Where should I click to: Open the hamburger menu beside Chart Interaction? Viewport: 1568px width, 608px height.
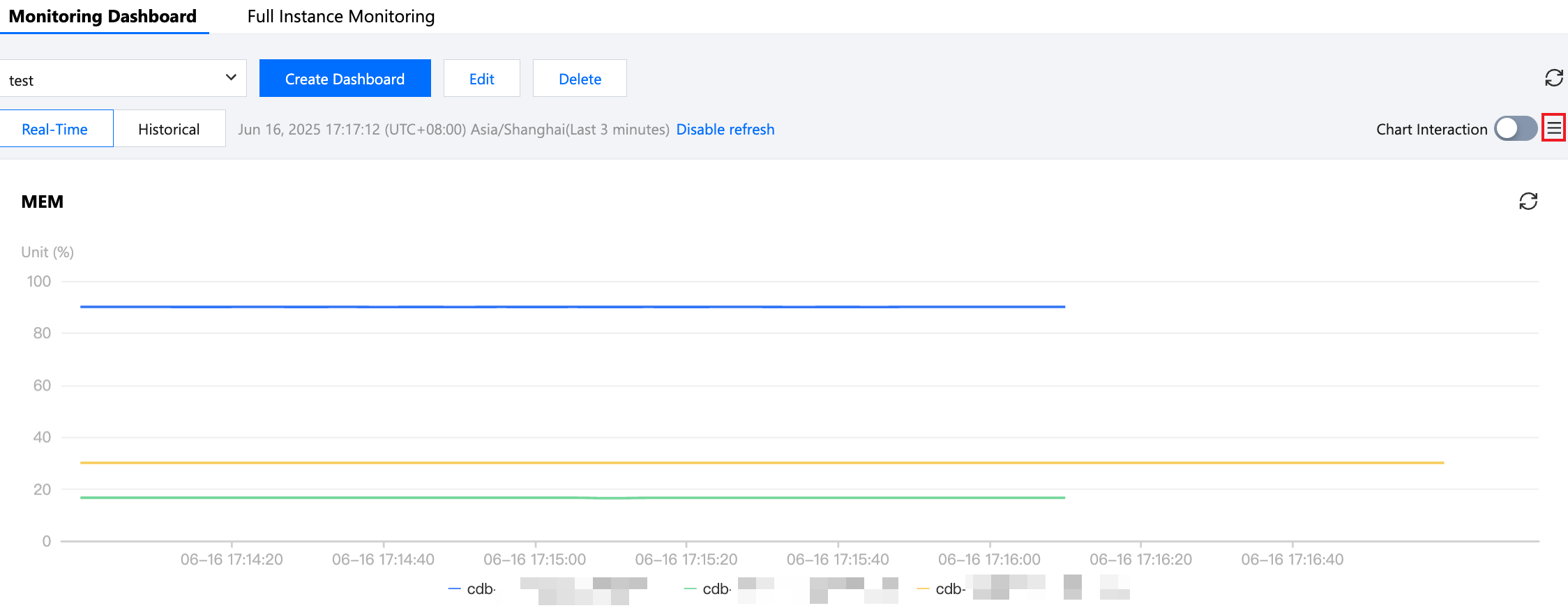(x=1553, y=128)
